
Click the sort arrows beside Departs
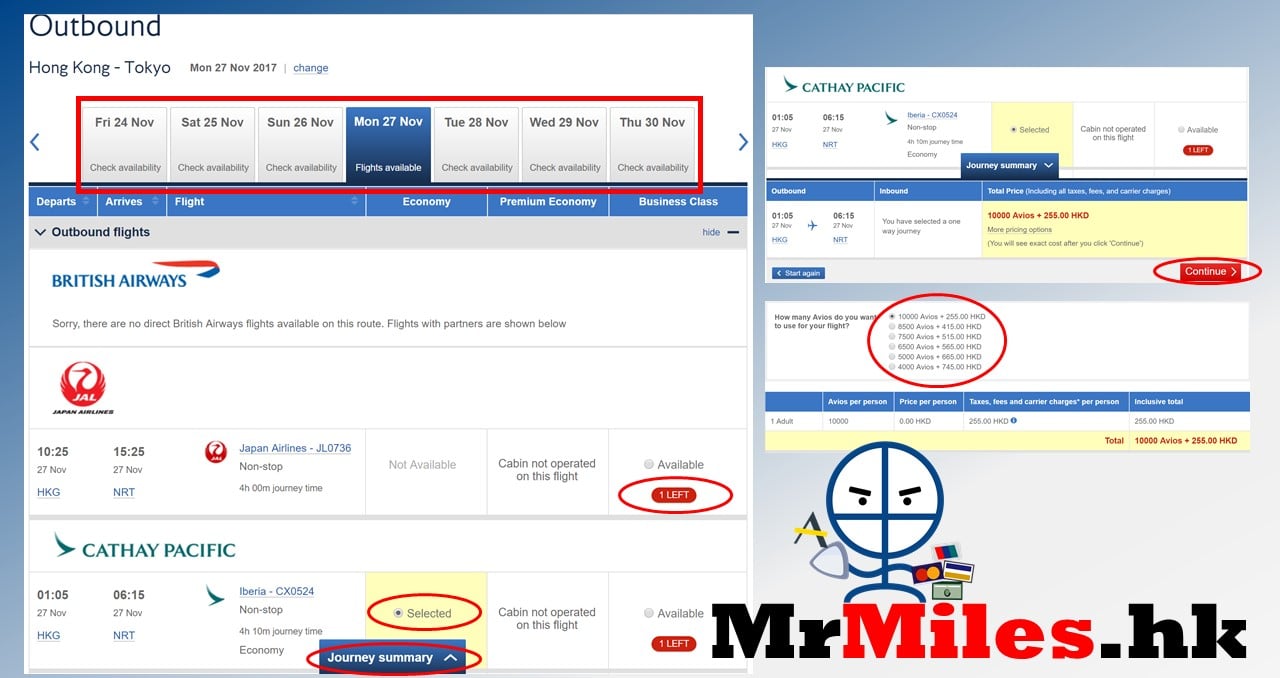pyautogui.click(x=86, y=201)
